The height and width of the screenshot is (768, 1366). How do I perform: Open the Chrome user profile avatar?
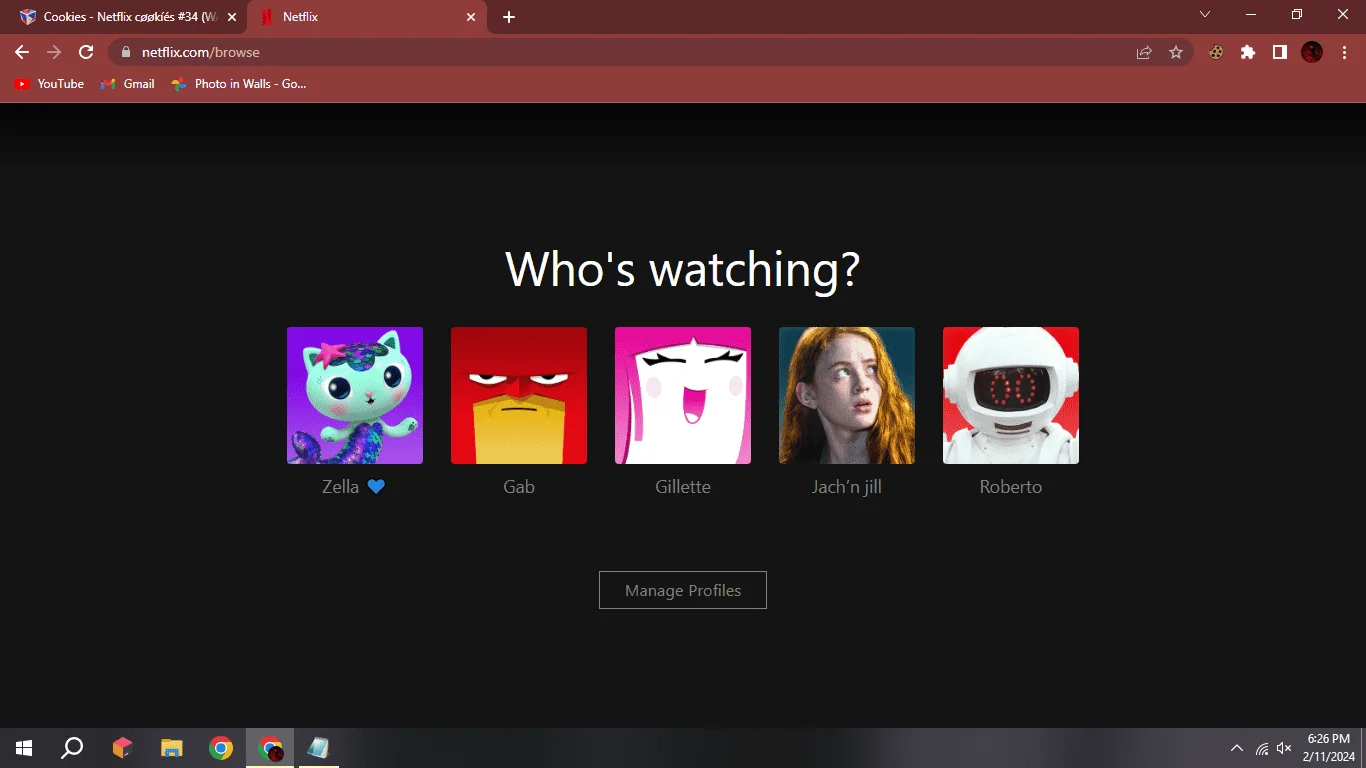(x=1312, y=52)
